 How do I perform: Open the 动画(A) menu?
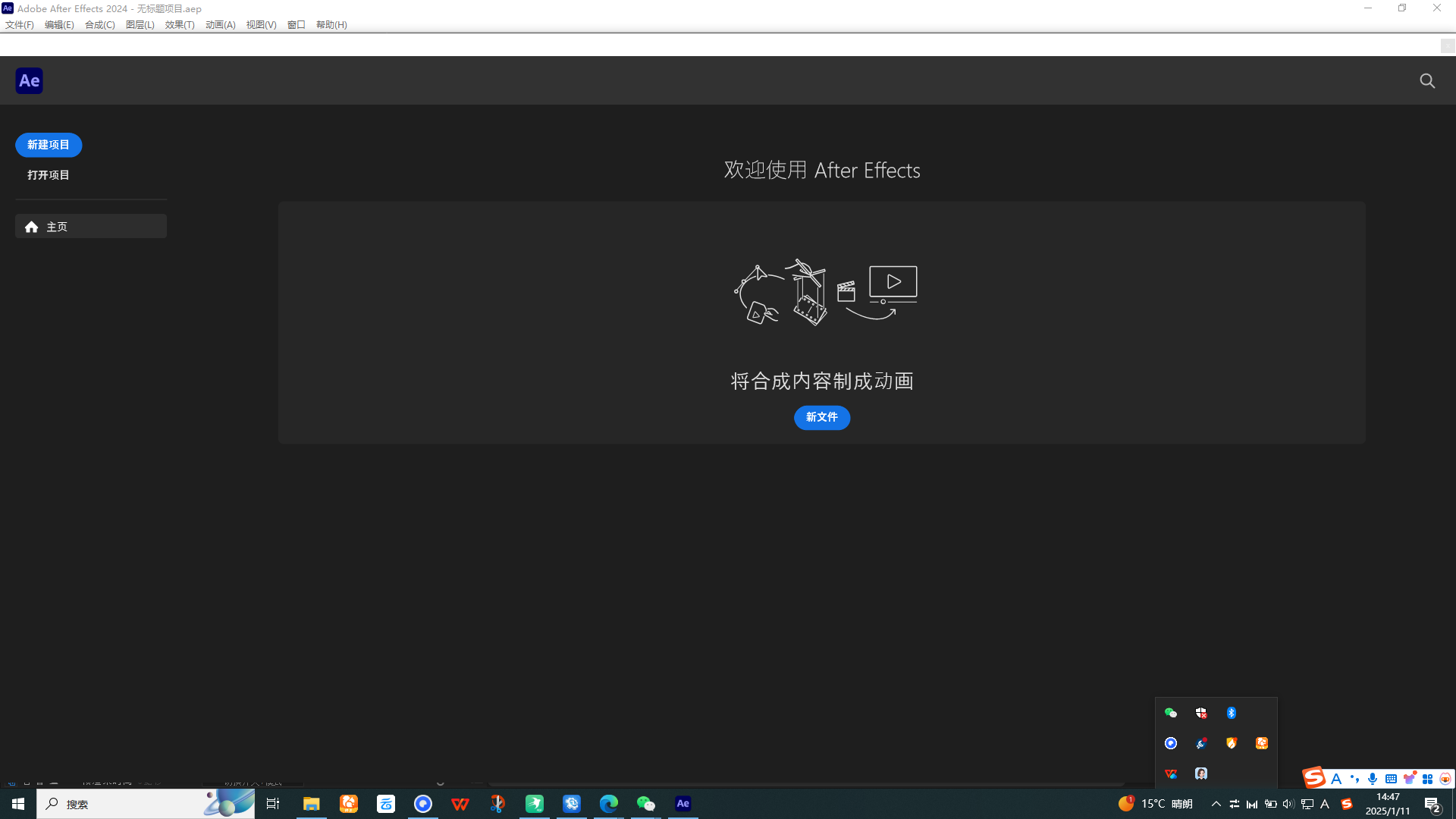[x=220, y=24]
